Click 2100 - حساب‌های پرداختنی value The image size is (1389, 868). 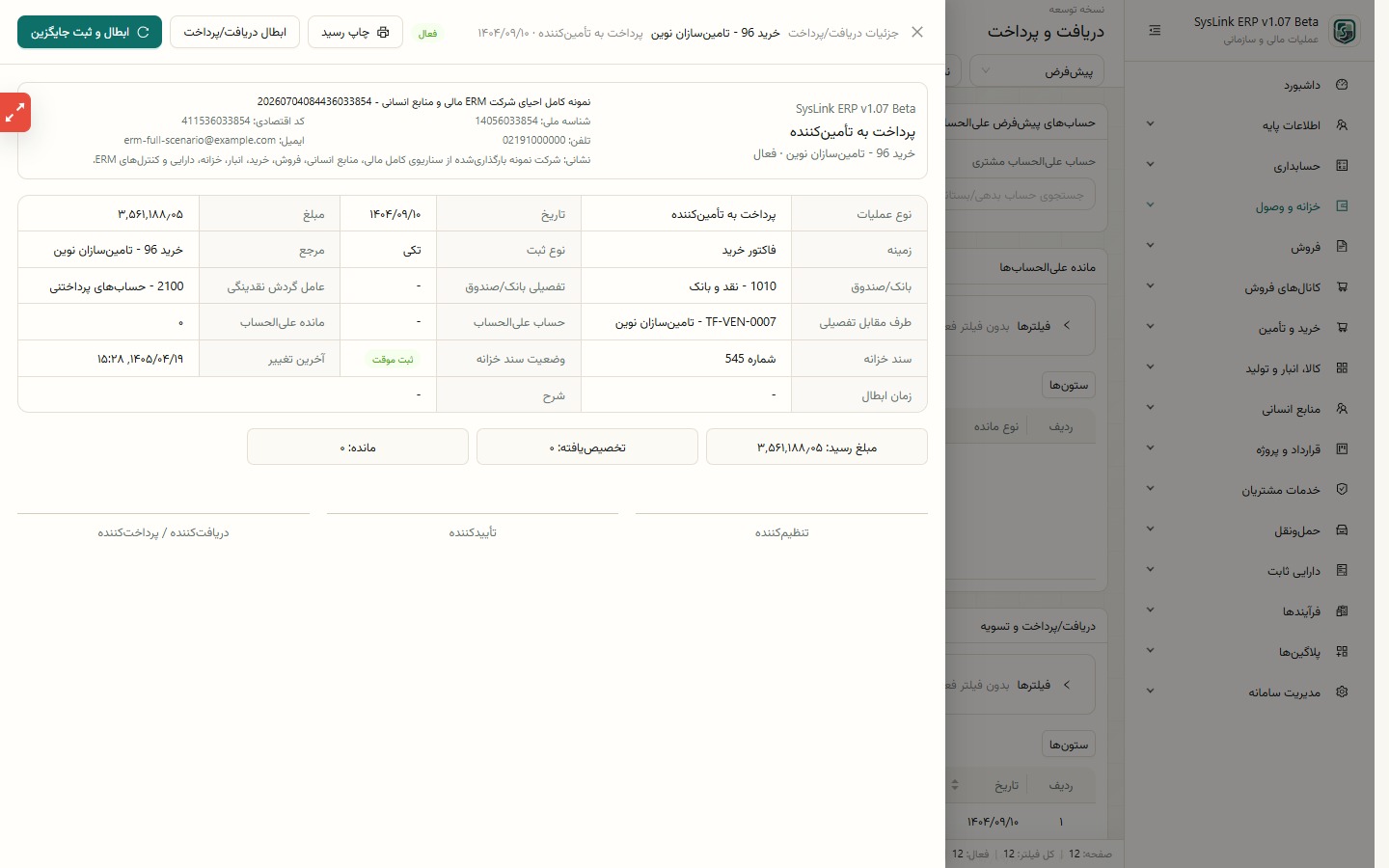pos(117,286)
